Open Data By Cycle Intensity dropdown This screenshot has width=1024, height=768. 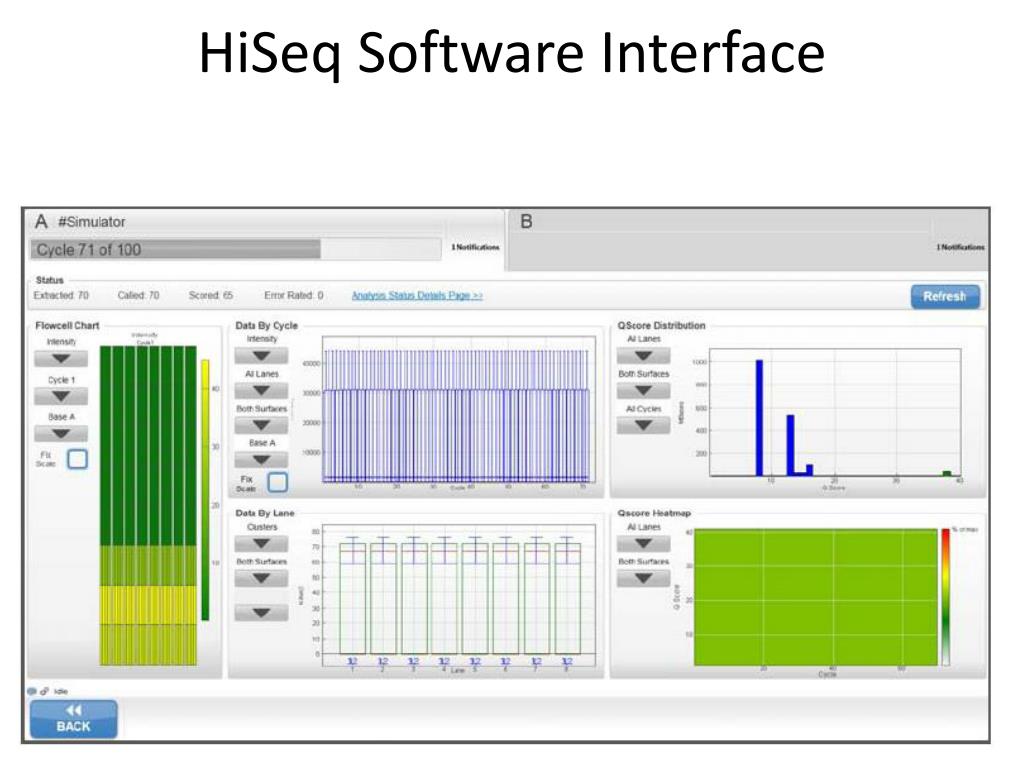[261, 356]
